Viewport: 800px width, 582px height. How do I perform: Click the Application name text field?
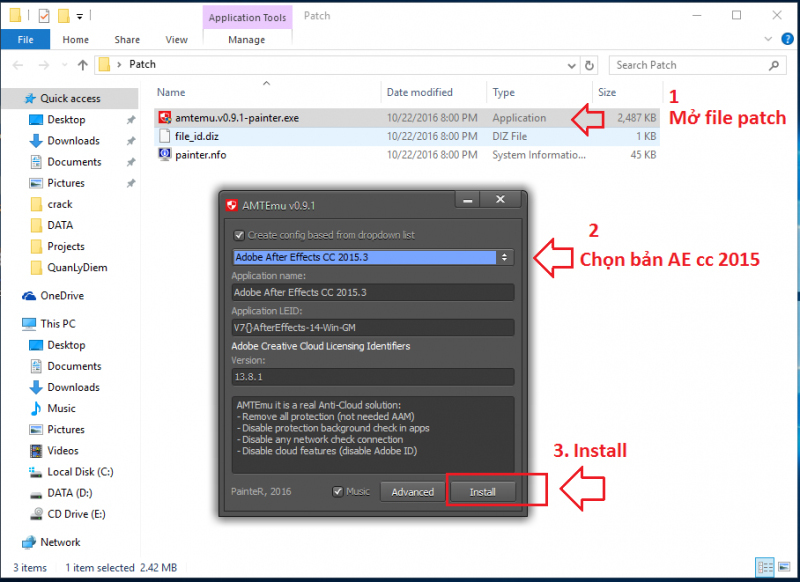(372, 292)
